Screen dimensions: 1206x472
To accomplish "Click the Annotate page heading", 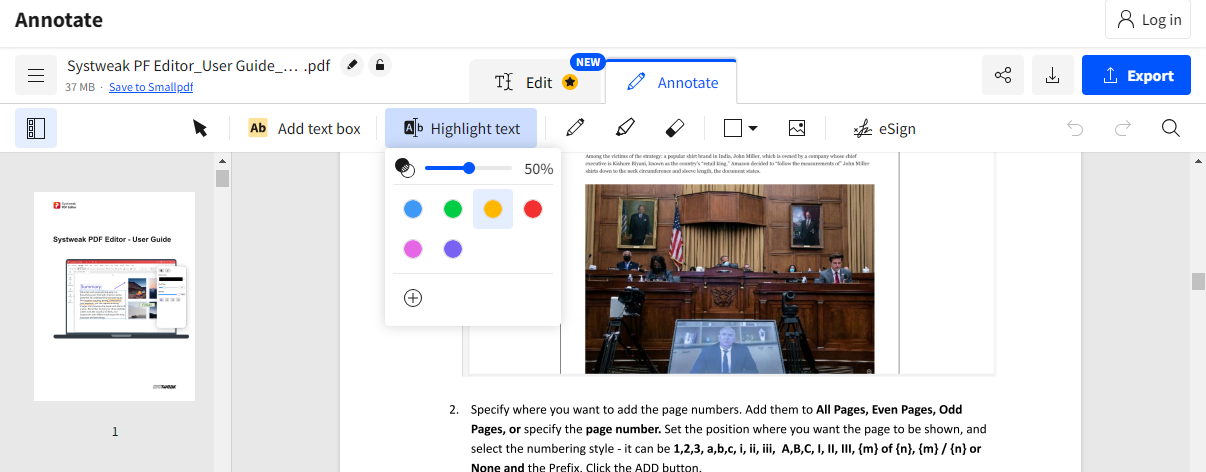I will point(59,19).
